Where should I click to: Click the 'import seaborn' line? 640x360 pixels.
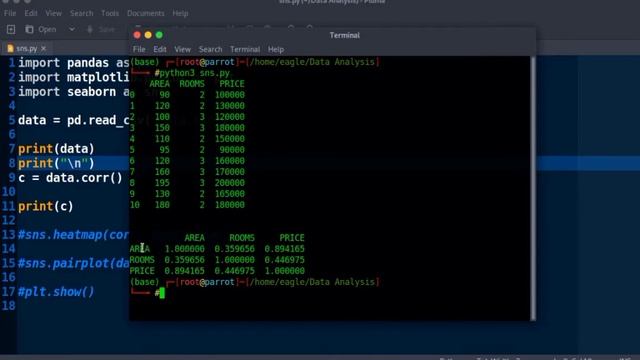tap(73, 92)
